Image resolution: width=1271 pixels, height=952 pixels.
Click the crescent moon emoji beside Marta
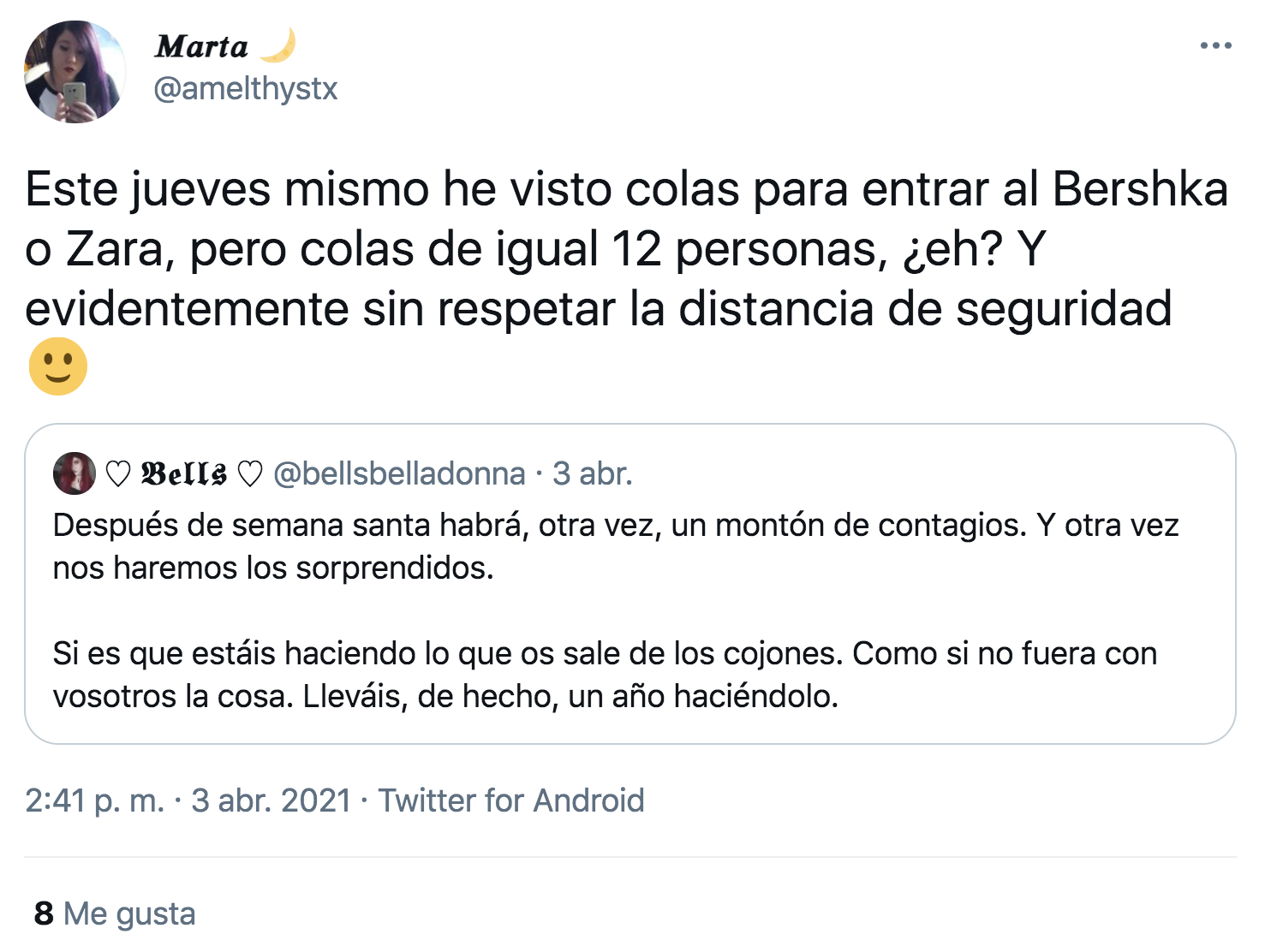[278, 45]
